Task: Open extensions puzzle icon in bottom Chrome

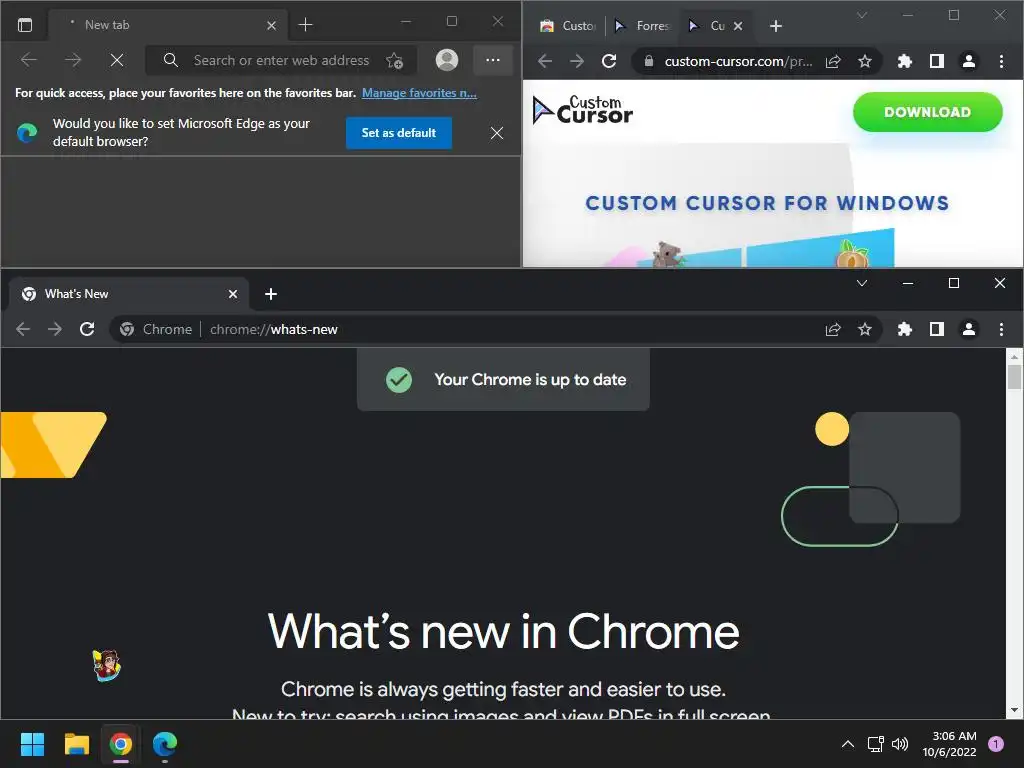Action: click(x=904, y=329)
